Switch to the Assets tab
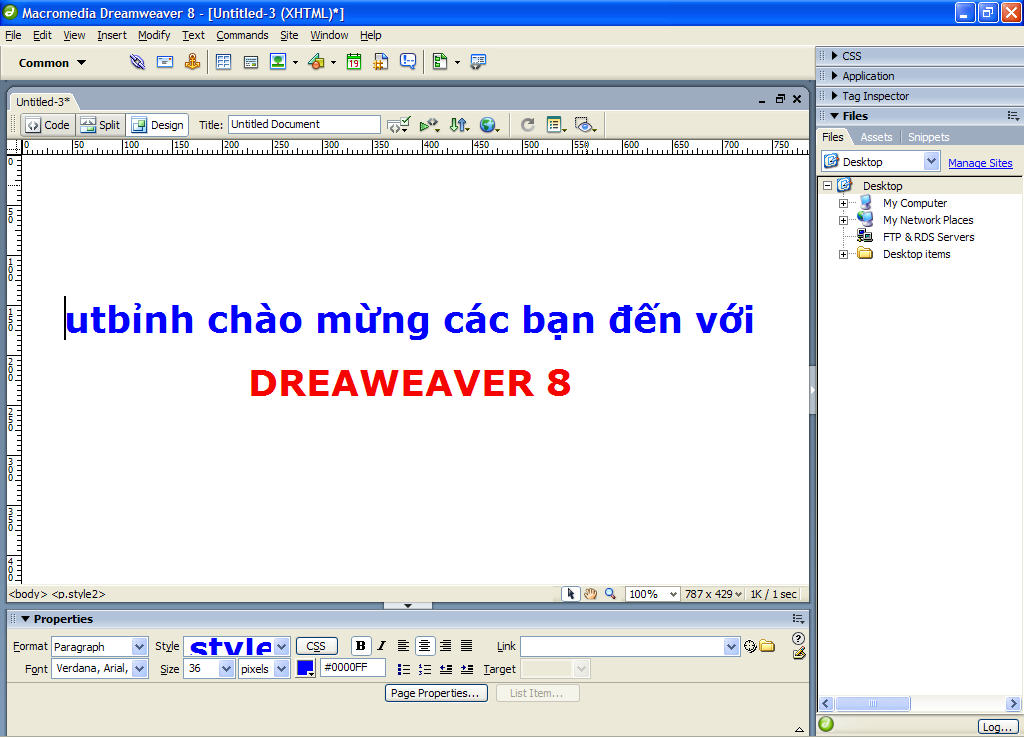Viewport: 1024px width, 738px height. coord(876,137)
